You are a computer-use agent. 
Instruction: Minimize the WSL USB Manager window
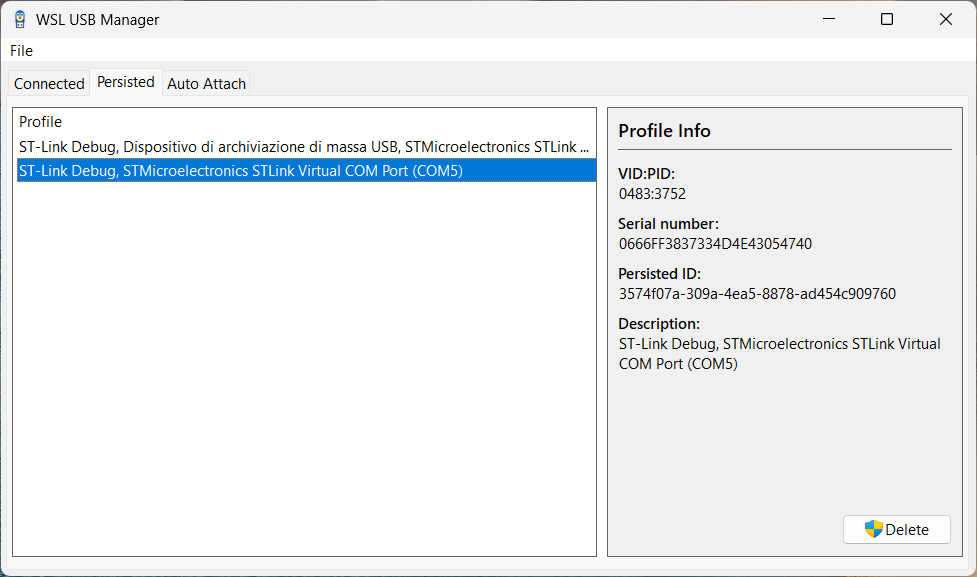coord(829,19)
